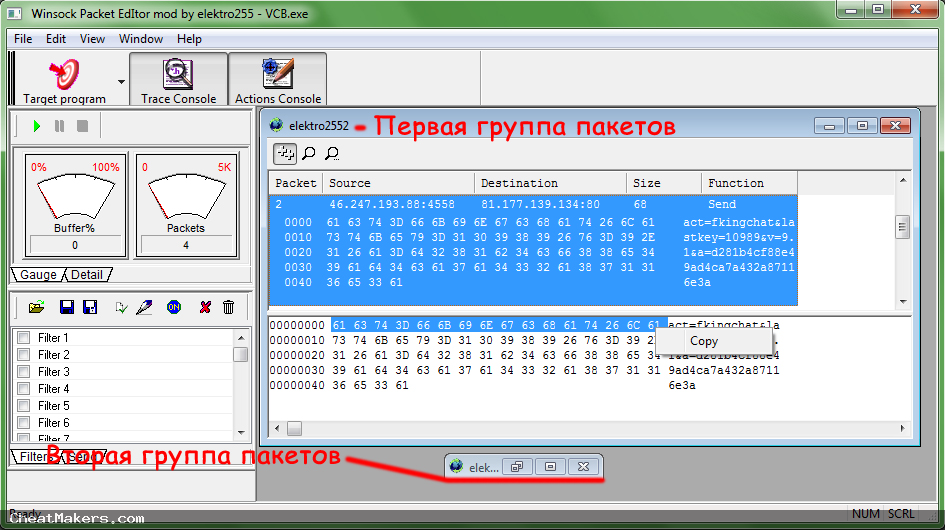Click the globe icon in elektro2552 title
945x530 pixels.
[277, 125]
